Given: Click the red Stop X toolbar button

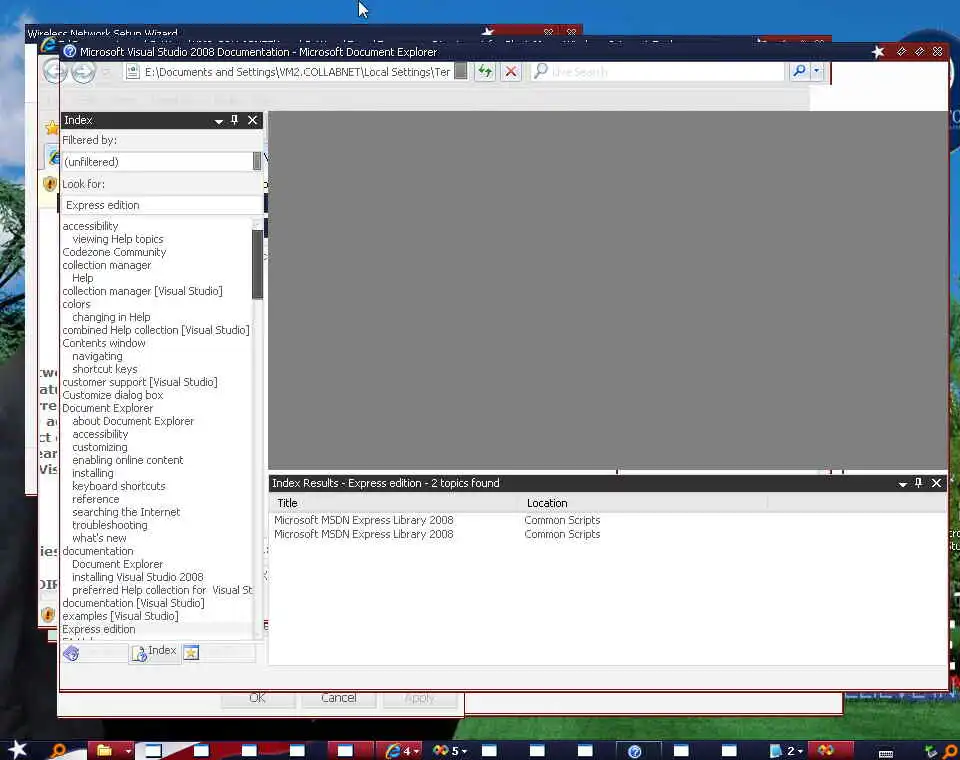Looking at the screenshot, I should pyautogui.click(x=511, y=72).
